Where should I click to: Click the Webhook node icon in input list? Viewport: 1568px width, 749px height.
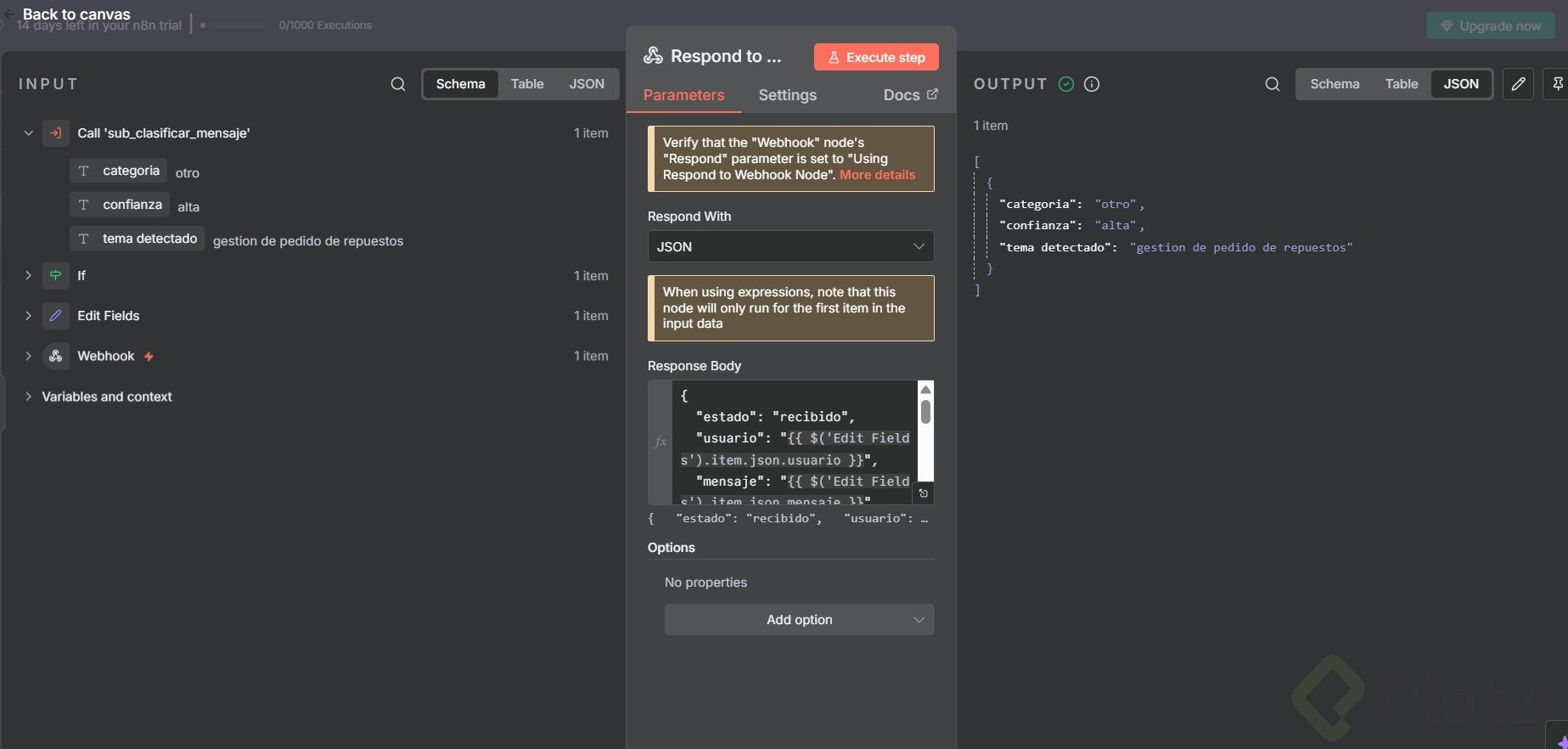[55, 356]
